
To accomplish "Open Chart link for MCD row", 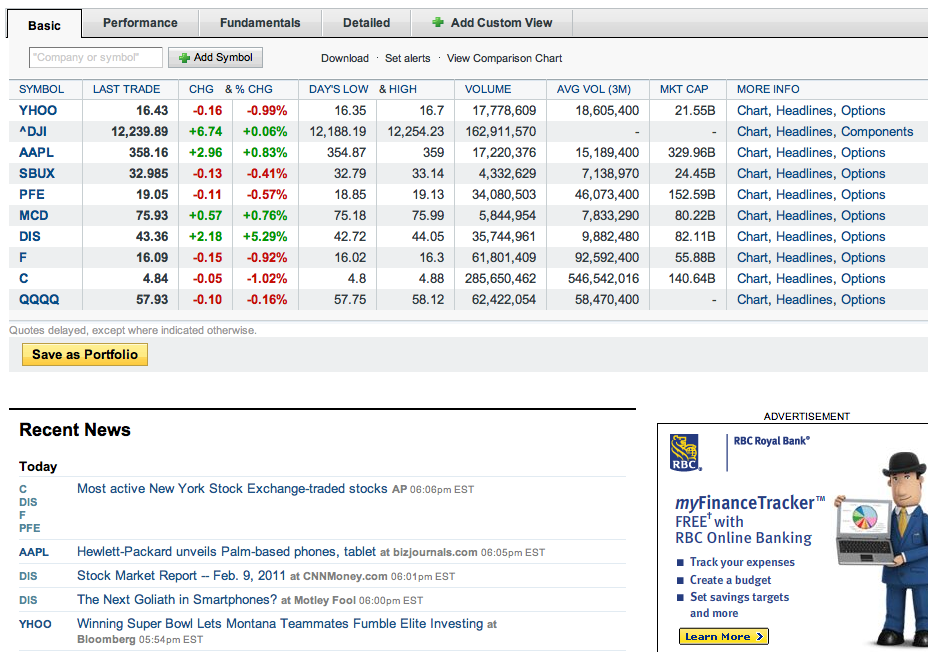I will (x=752, y=215).
